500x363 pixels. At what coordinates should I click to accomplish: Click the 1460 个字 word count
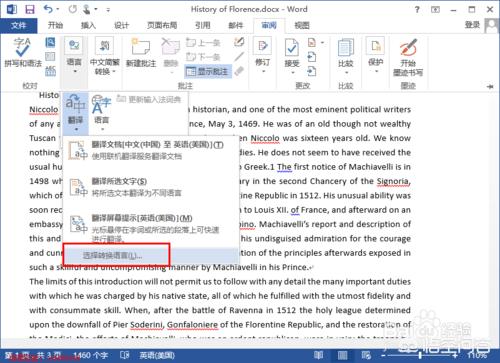(x=90, y=356)
